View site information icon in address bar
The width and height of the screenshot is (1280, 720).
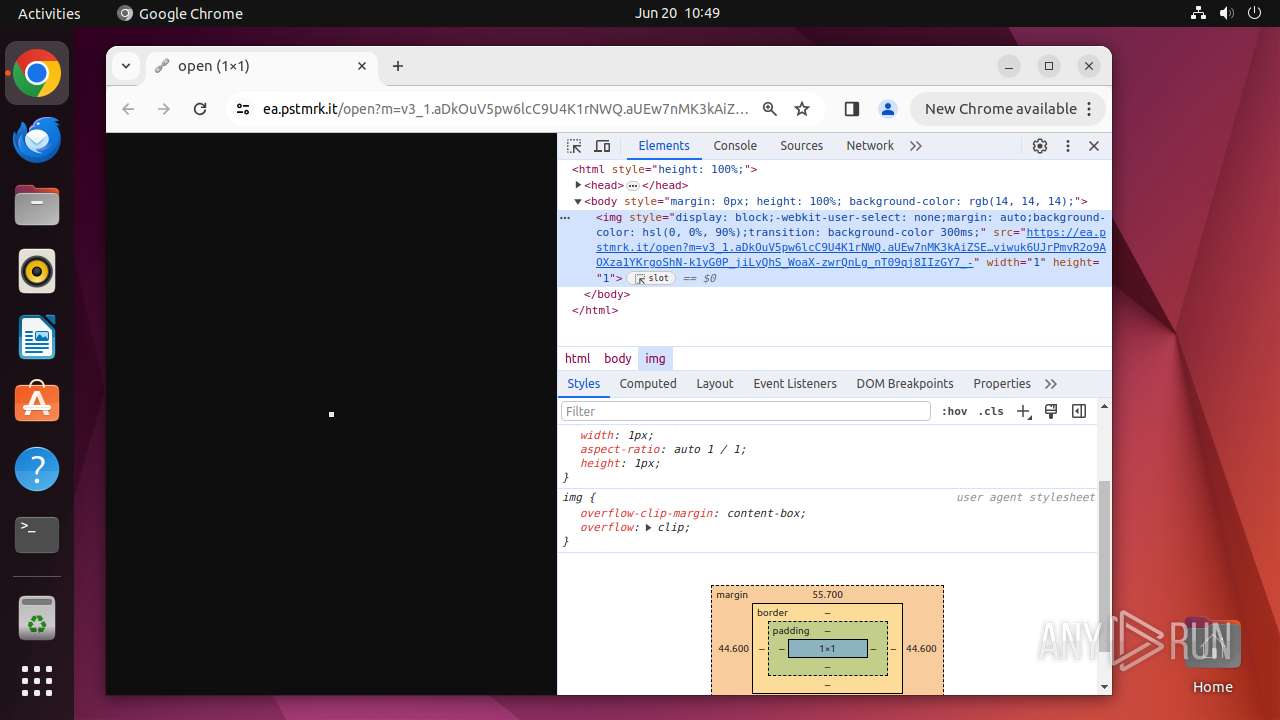click(242, 109)
